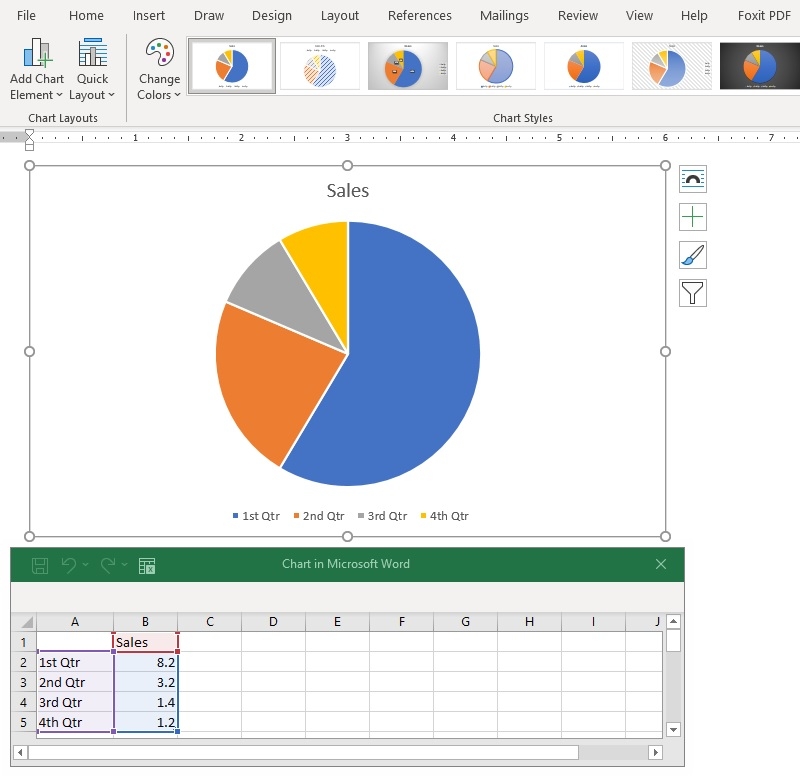The height and width of the screenshot is (776, 800).
Task: Click the Chart Elements plus button
Action: click(x=692, y=217)
